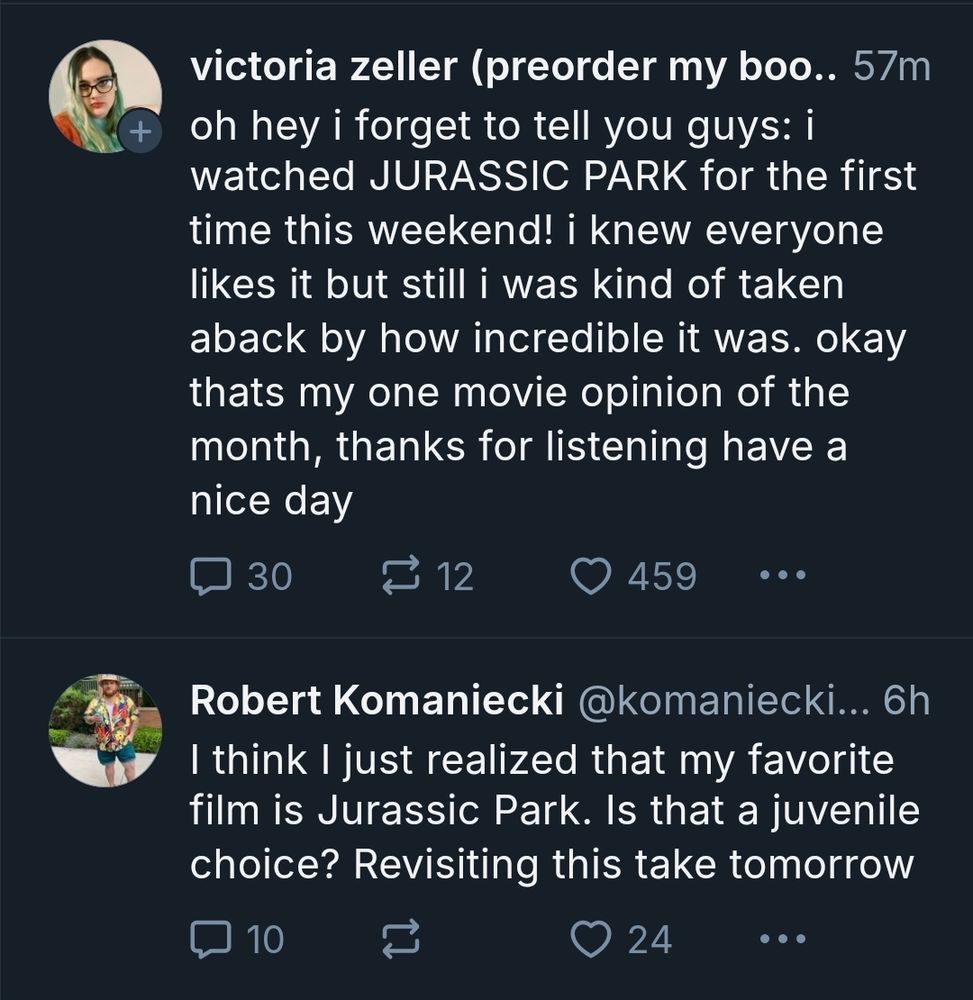Like the tweet with 24 likes
The width and height of the screenshot is (973, 1000).
pos(591,940)
